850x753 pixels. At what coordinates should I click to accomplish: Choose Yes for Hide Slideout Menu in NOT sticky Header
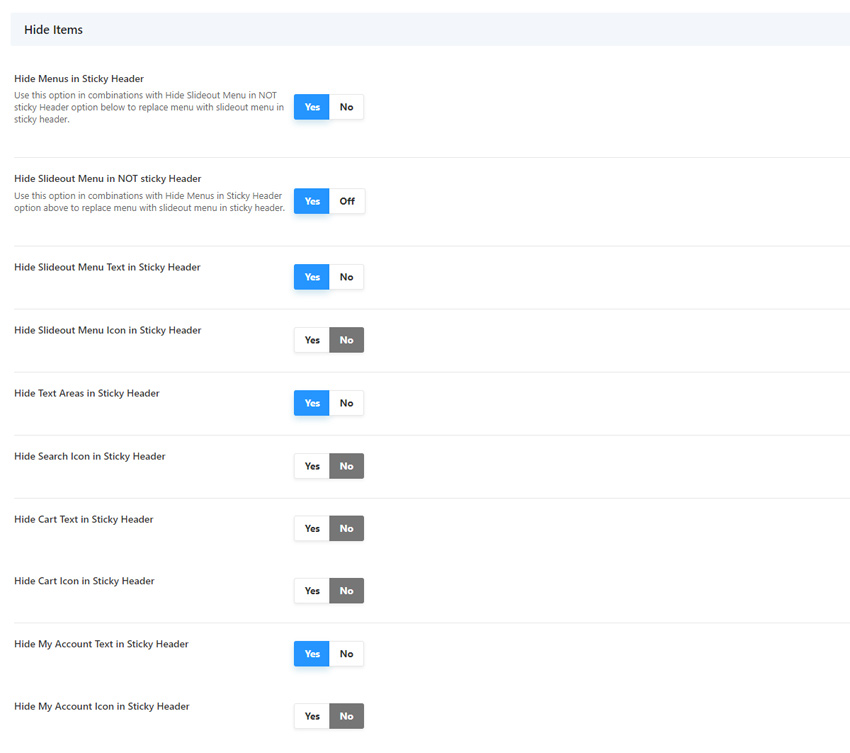pyautogui.click(x=312, y=201)
